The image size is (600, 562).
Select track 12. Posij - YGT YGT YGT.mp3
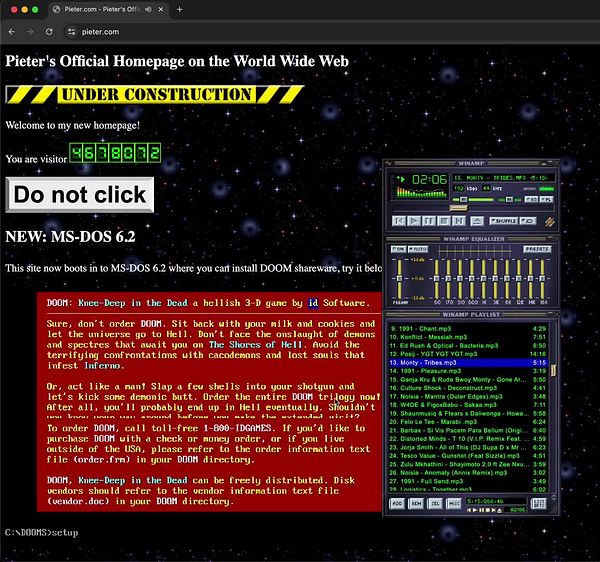pos(468,353)
